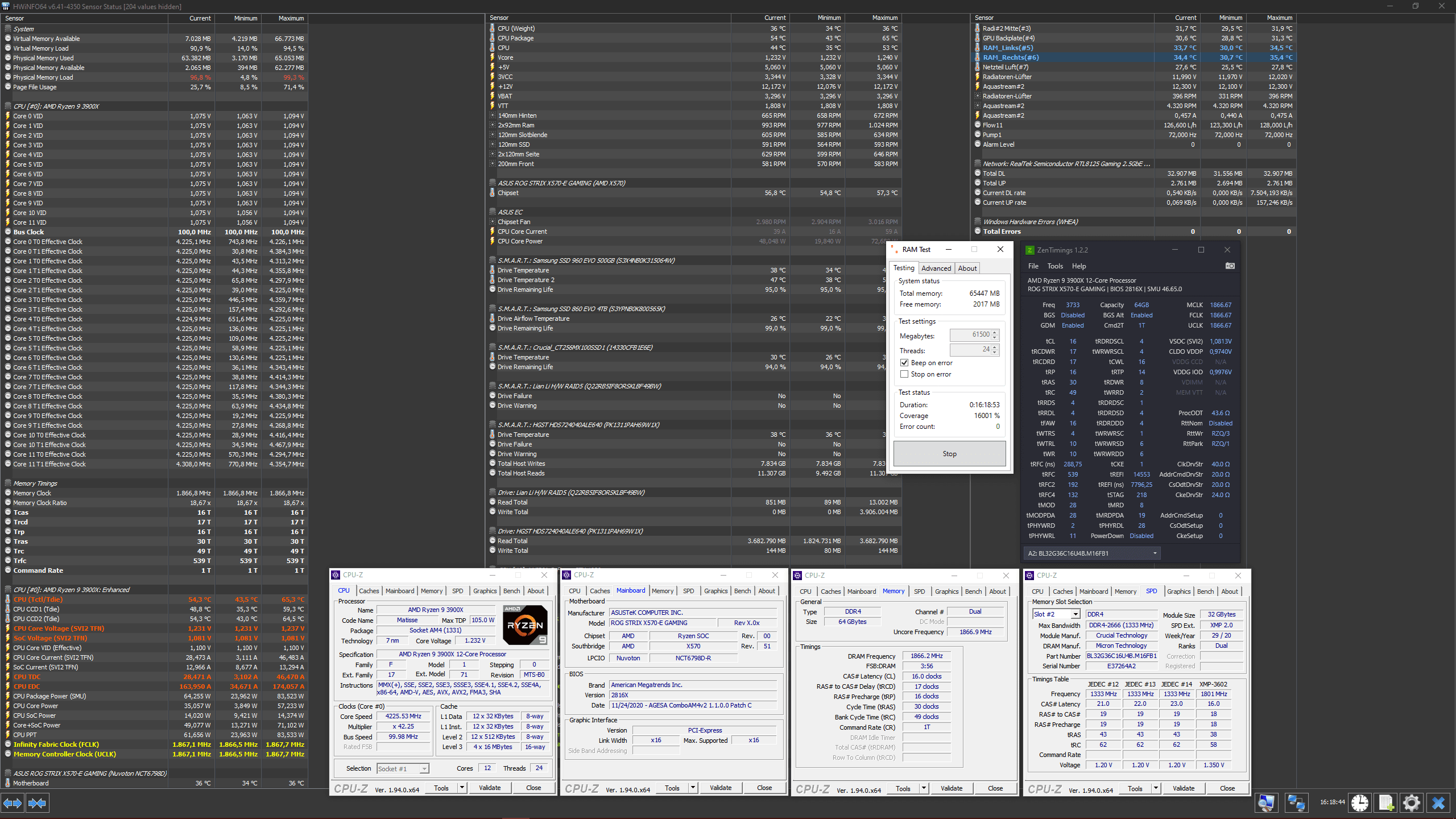Open the Socket #1 selection dropdown in CPU-Z
Screen dimensions: 1456x819
coord(424,769)
